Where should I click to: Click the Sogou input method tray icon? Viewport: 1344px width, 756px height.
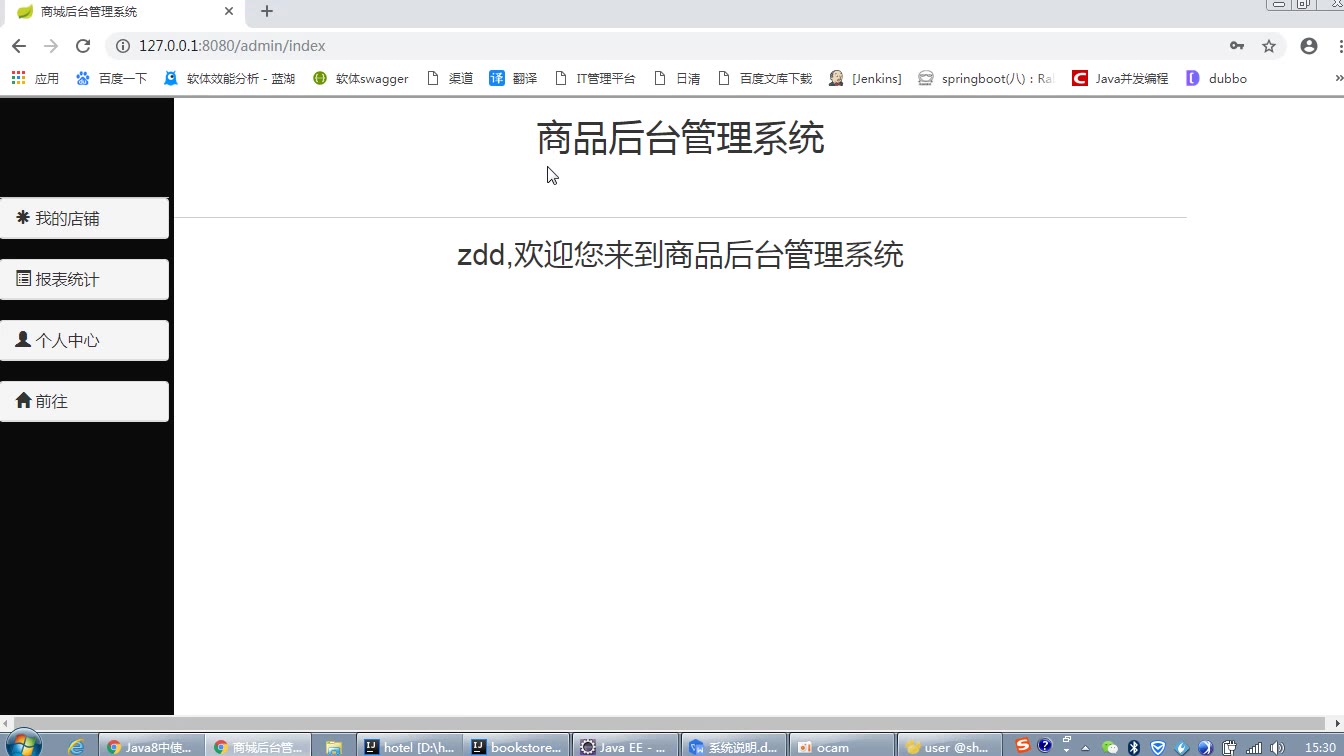pyautogui.click(x=1022, y=746)
